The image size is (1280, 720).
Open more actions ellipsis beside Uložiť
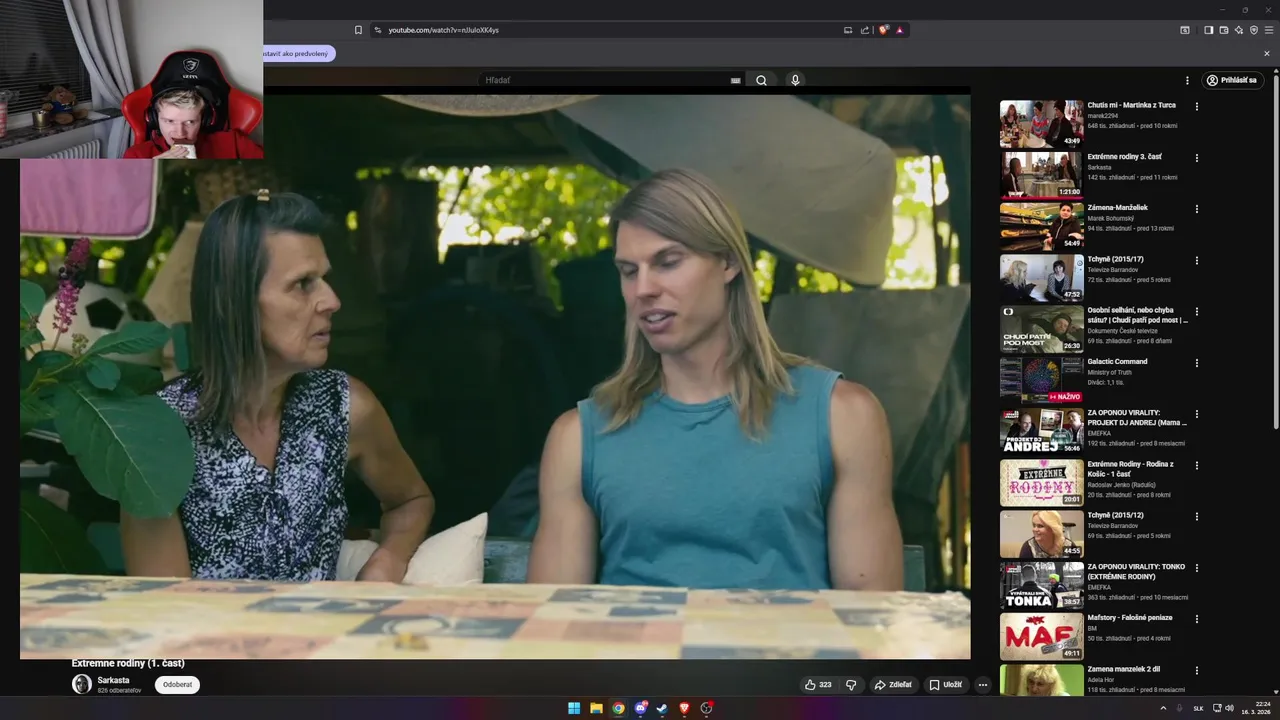983,685
